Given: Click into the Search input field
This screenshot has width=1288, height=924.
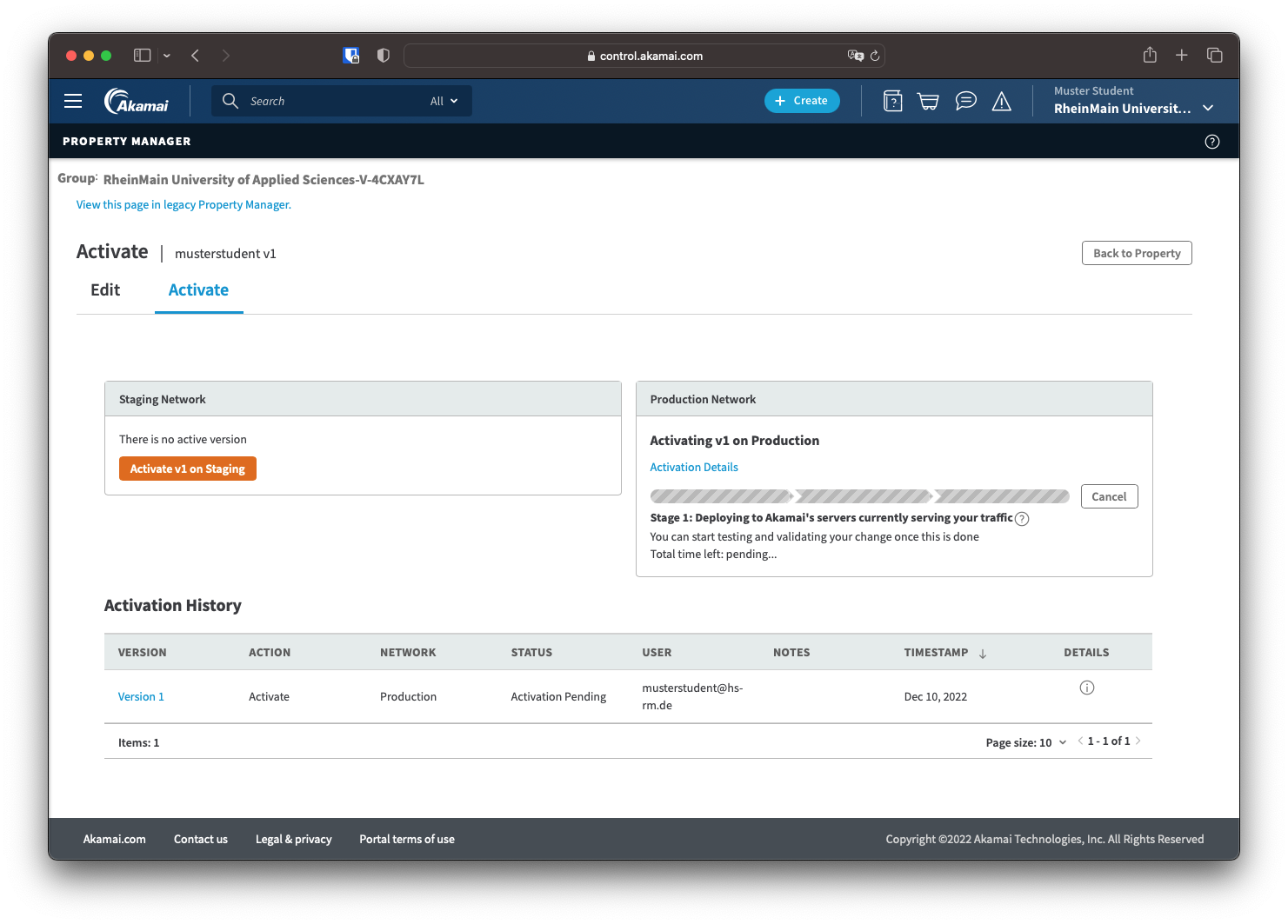Looking at the screenshot, I should point(330,101).
